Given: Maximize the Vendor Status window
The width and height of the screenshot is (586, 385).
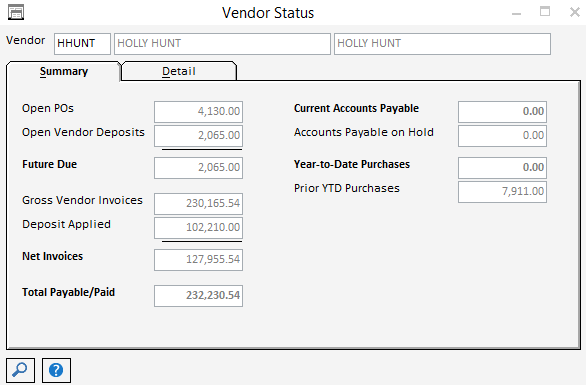Looking at the screenshot, I should 545,12.
